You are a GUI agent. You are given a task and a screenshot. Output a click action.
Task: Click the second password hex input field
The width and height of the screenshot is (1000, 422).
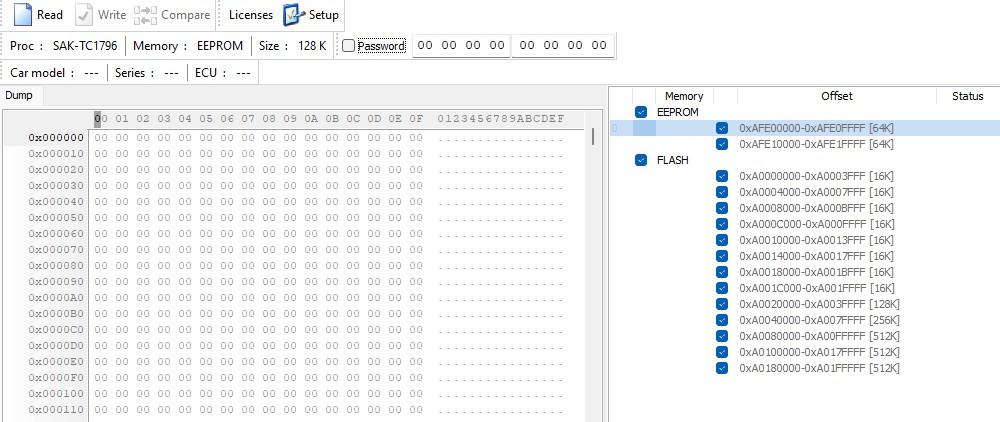(x=563, y=45)
